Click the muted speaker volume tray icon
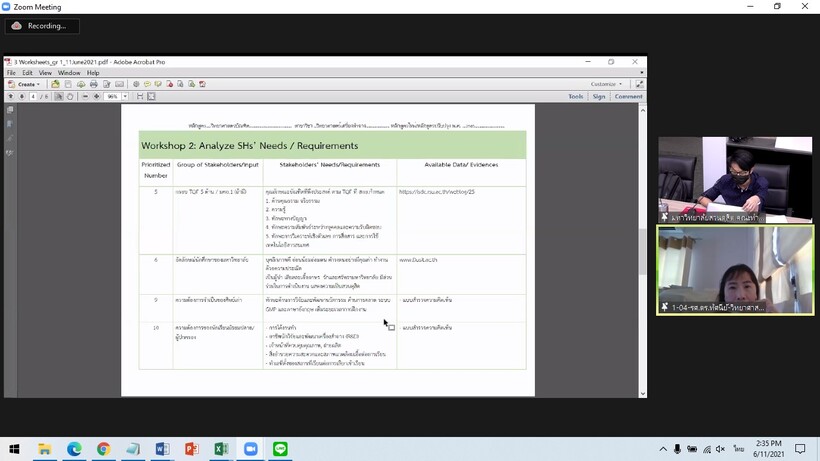 (x=721, y=449)
